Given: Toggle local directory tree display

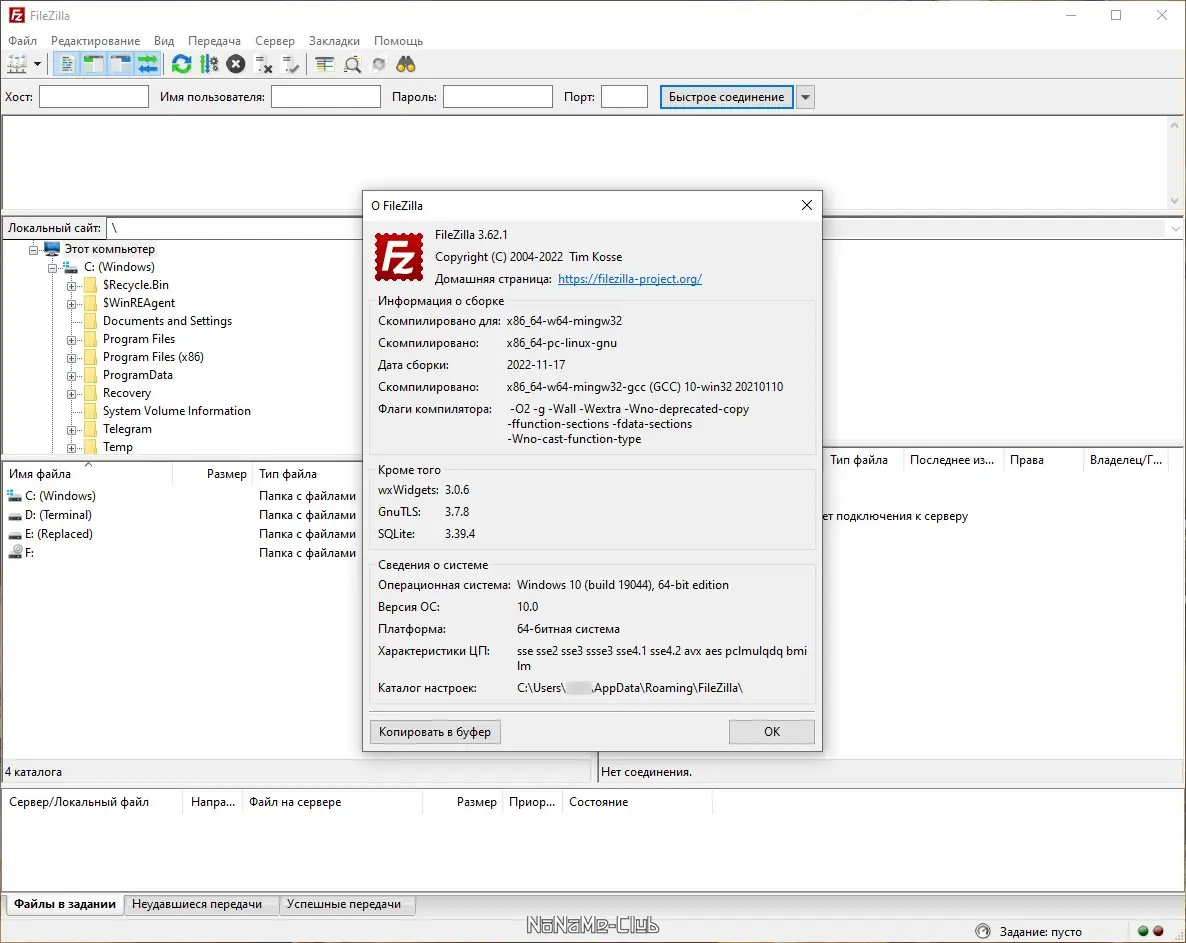Looking at the screenshot, I should click(x=94, y=64).
